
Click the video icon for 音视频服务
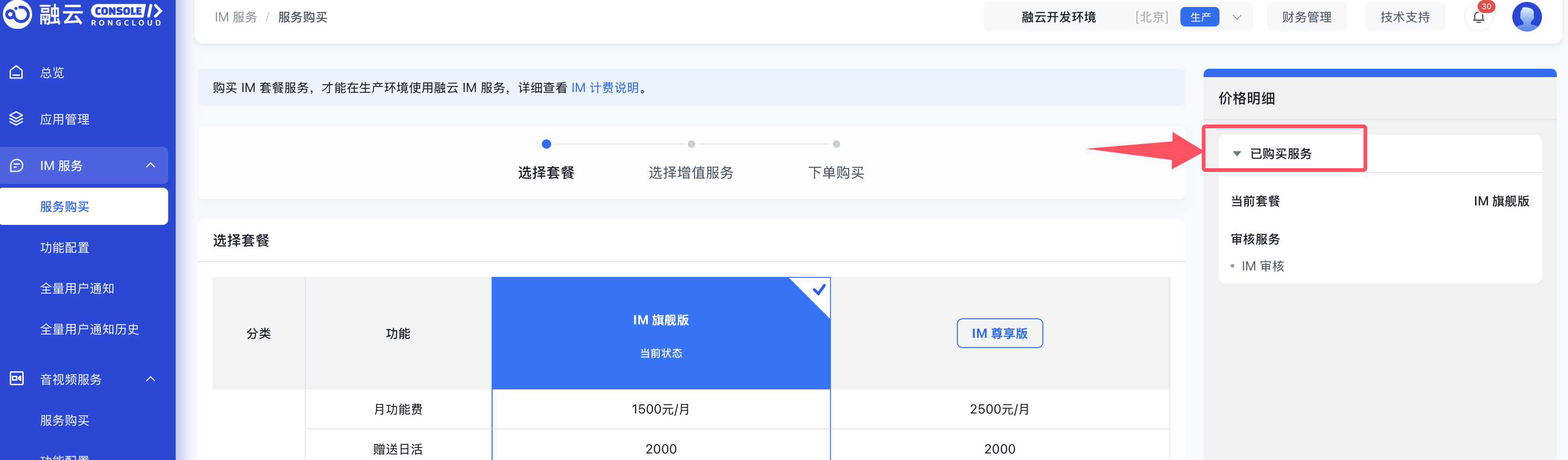click(16, 379)
